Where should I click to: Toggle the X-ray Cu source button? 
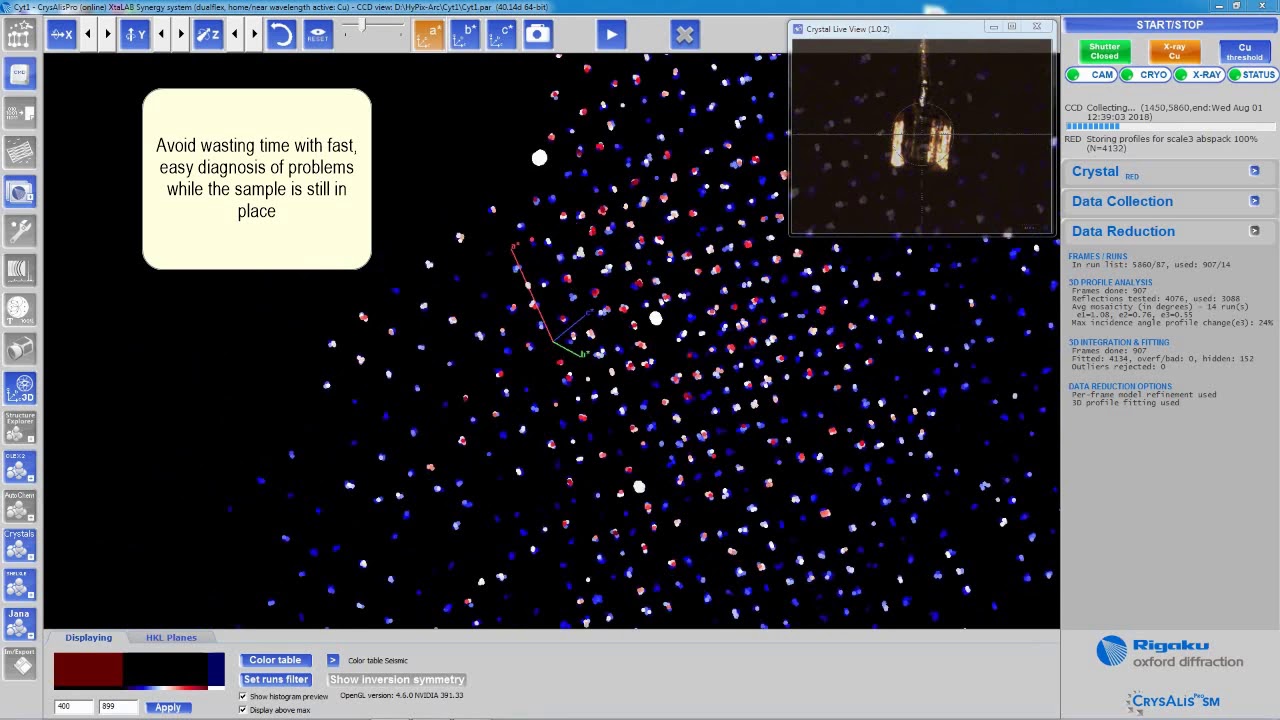tap(1174, 51)
